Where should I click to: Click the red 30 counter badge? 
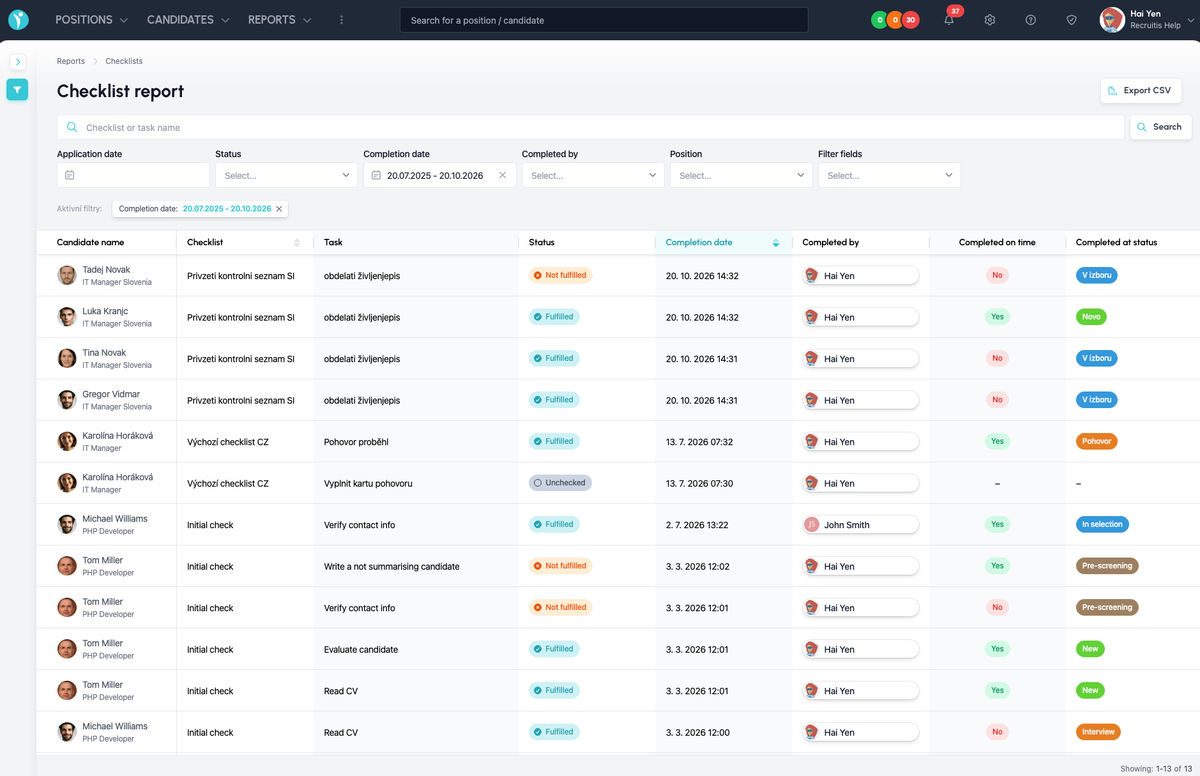910,20
